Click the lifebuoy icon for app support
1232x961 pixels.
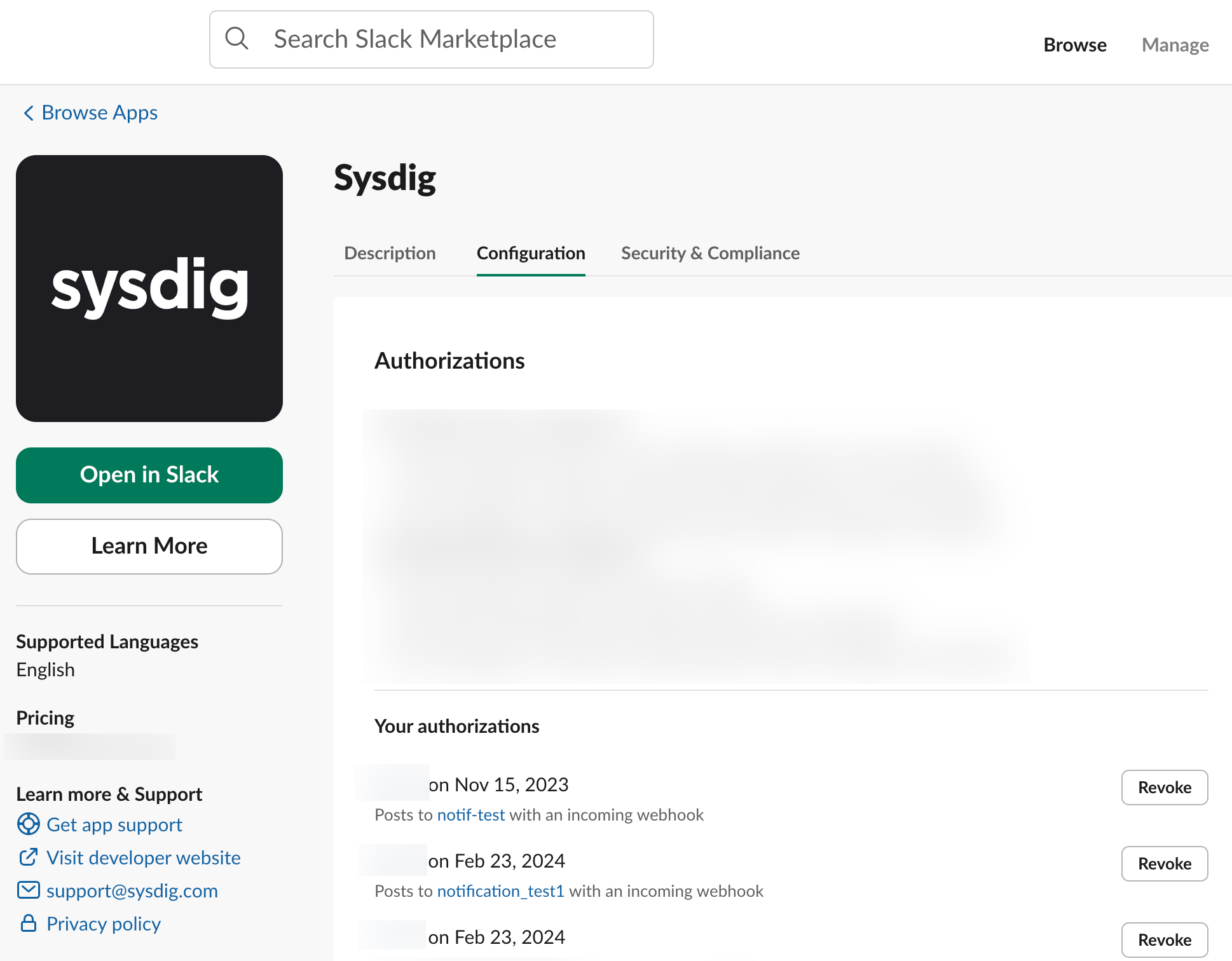pos(28,824)
